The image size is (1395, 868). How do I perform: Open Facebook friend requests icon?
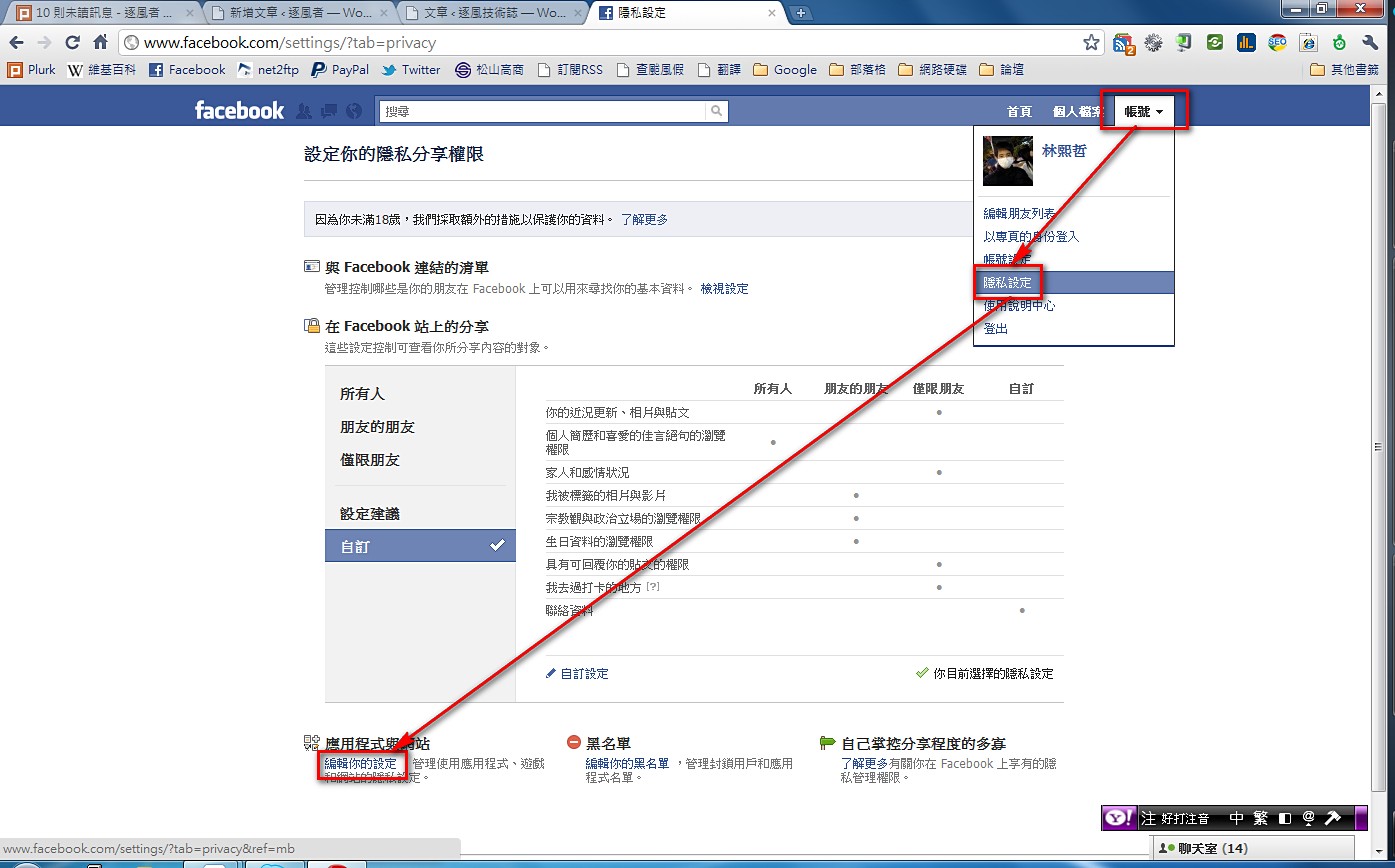coord(304,111)
